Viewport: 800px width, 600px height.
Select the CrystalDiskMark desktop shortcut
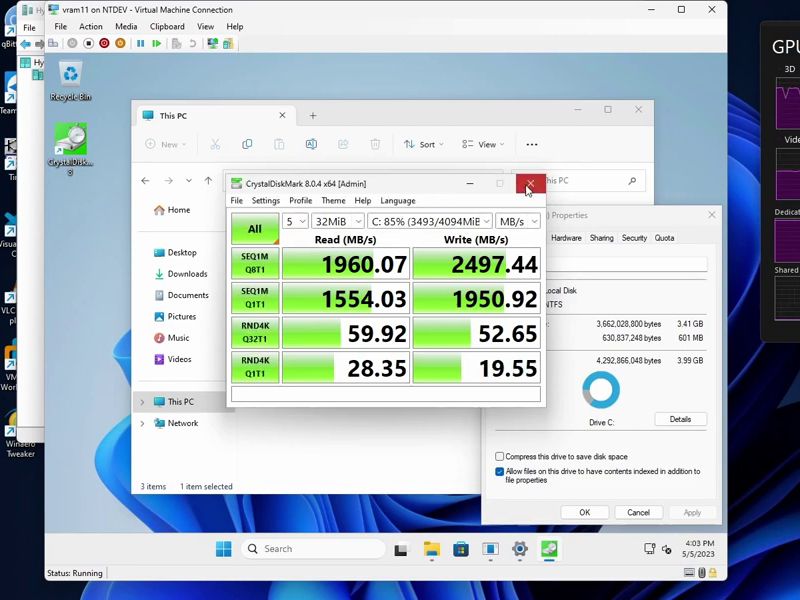tap(70, 149)
